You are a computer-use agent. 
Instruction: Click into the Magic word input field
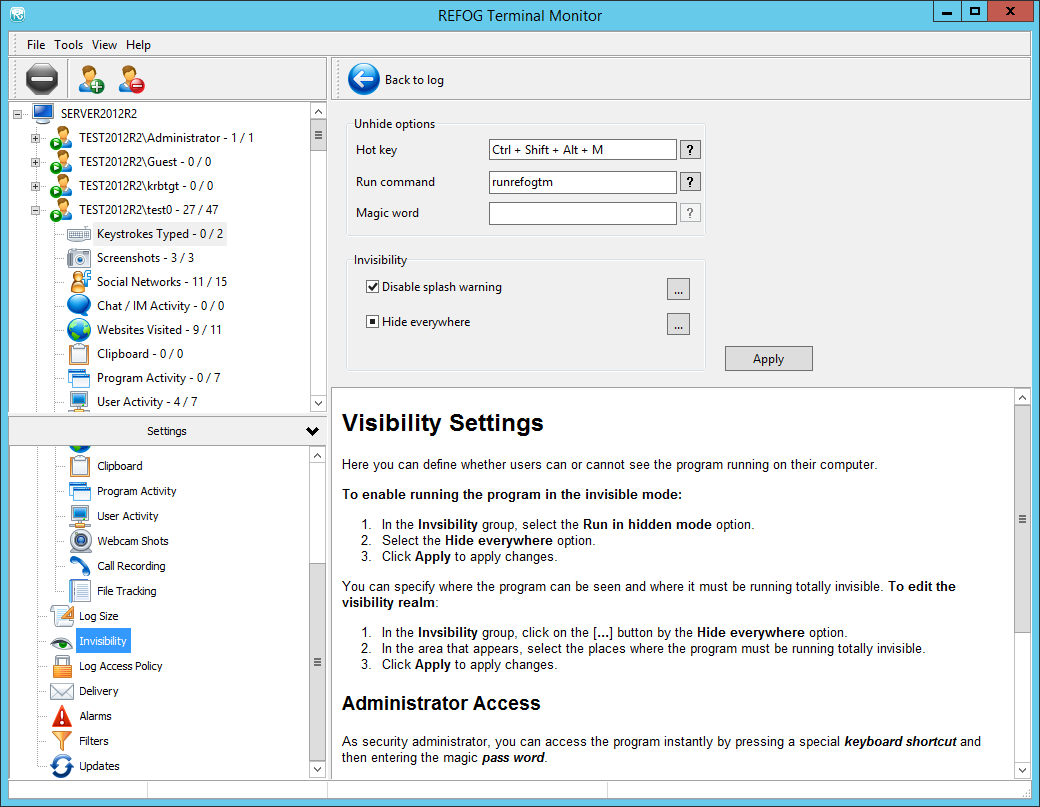pyautogui.click(x=582, y=213)
